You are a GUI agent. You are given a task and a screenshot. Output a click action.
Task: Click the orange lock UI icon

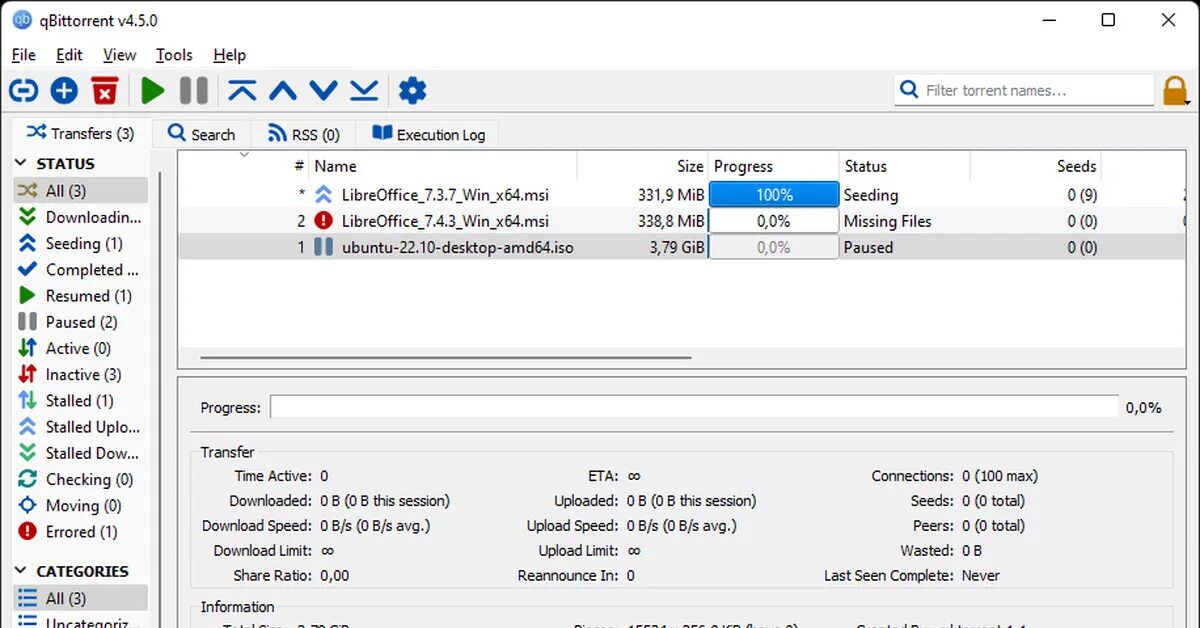[x=1175, y=91]
